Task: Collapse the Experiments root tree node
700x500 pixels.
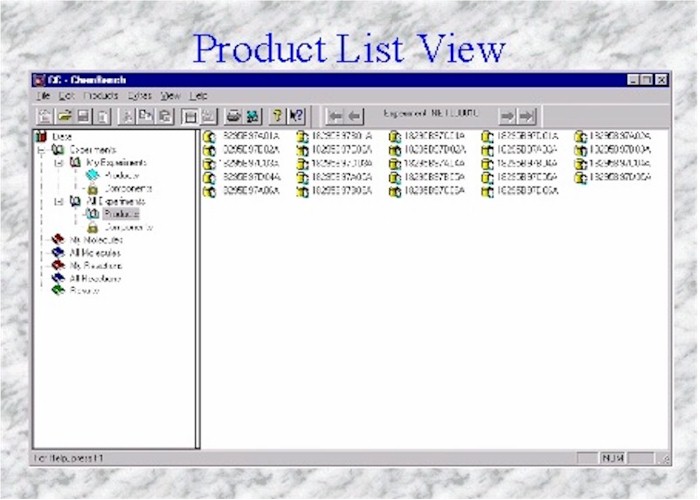Action: pos(42,149)
